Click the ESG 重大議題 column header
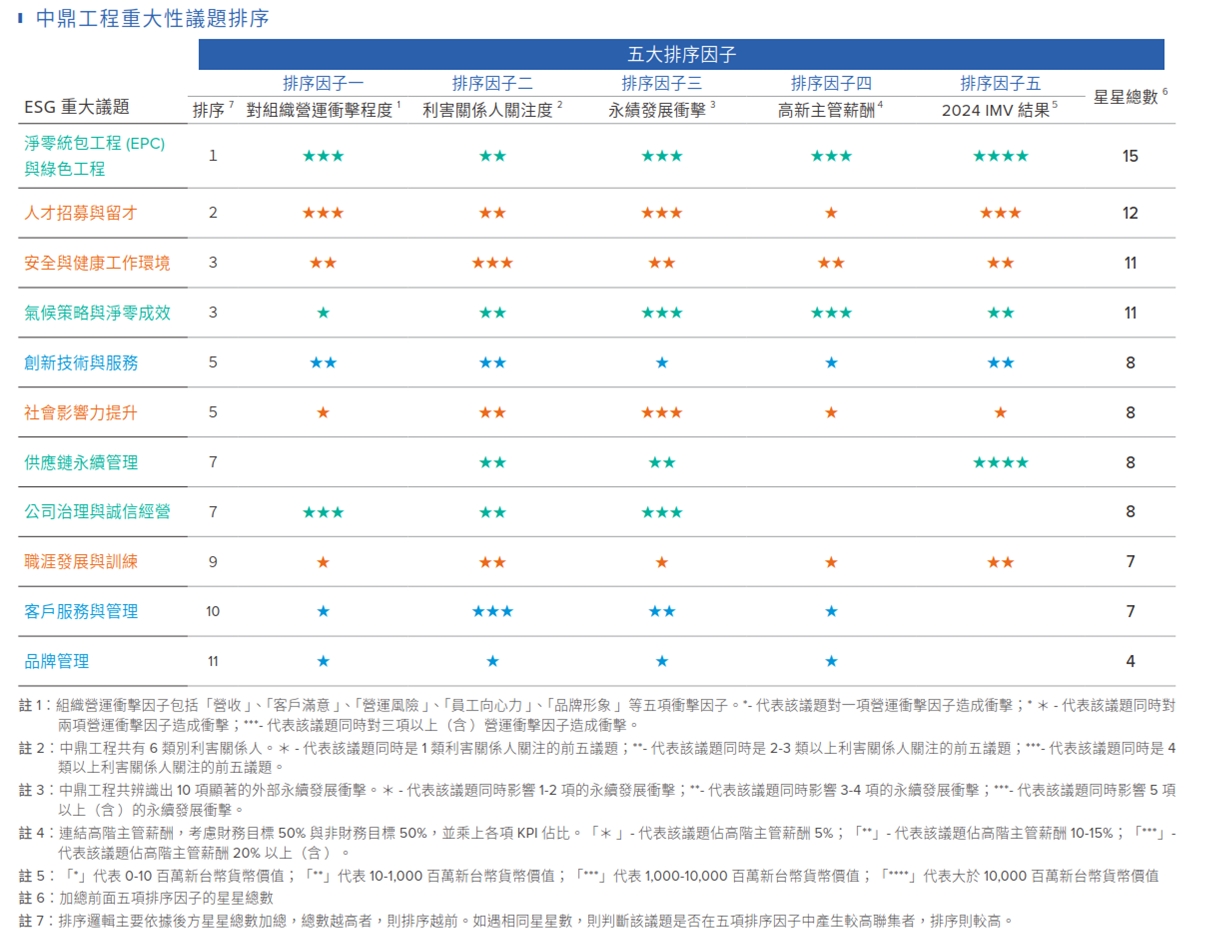This screenshot has height=937, width=1223. (77, 108)
